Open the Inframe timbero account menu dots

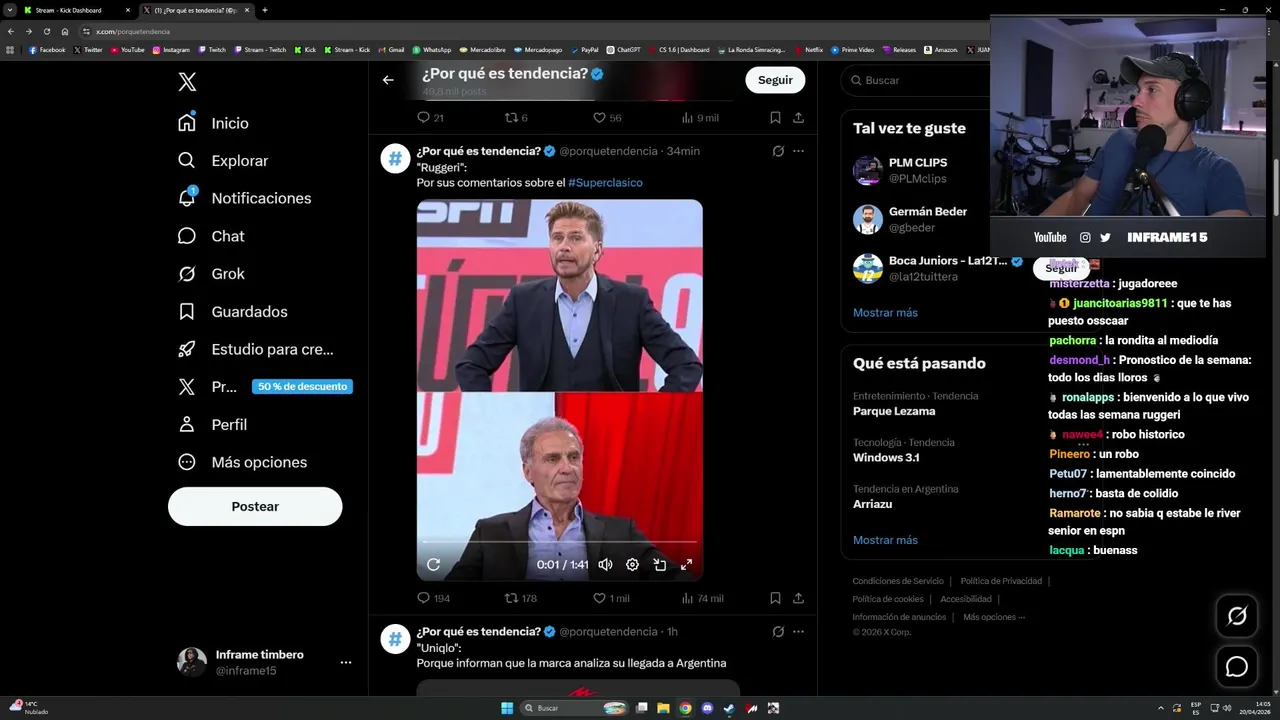[345, 662]
